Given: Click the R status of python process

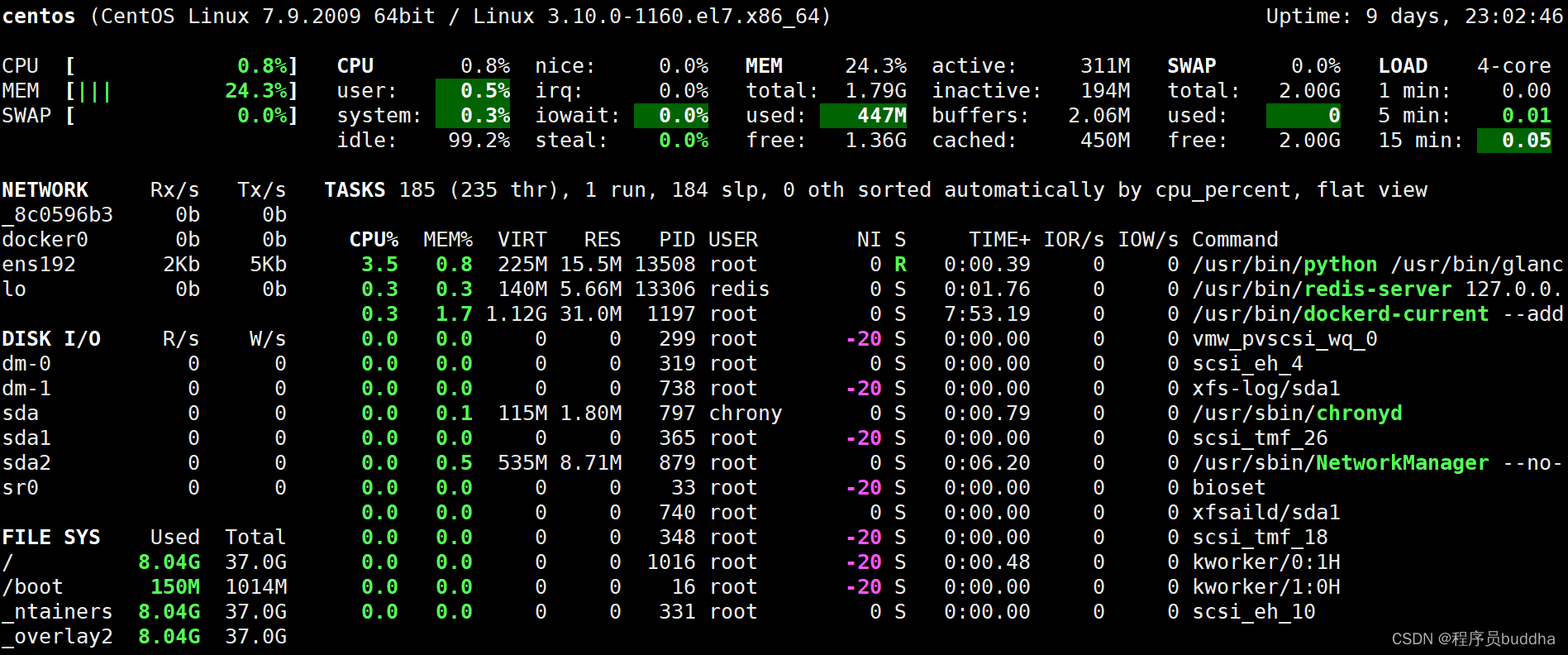Looking at the screenshot, I should point(900,265).
